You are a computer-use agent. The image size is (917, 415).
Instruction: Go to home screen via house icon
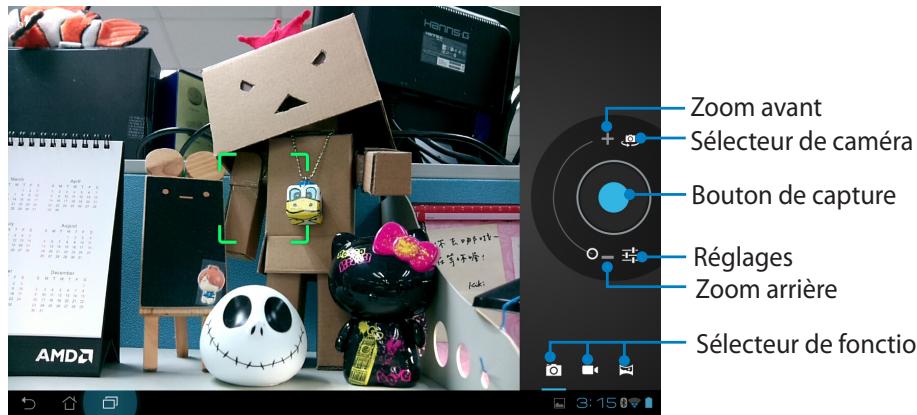coord(70,403)
